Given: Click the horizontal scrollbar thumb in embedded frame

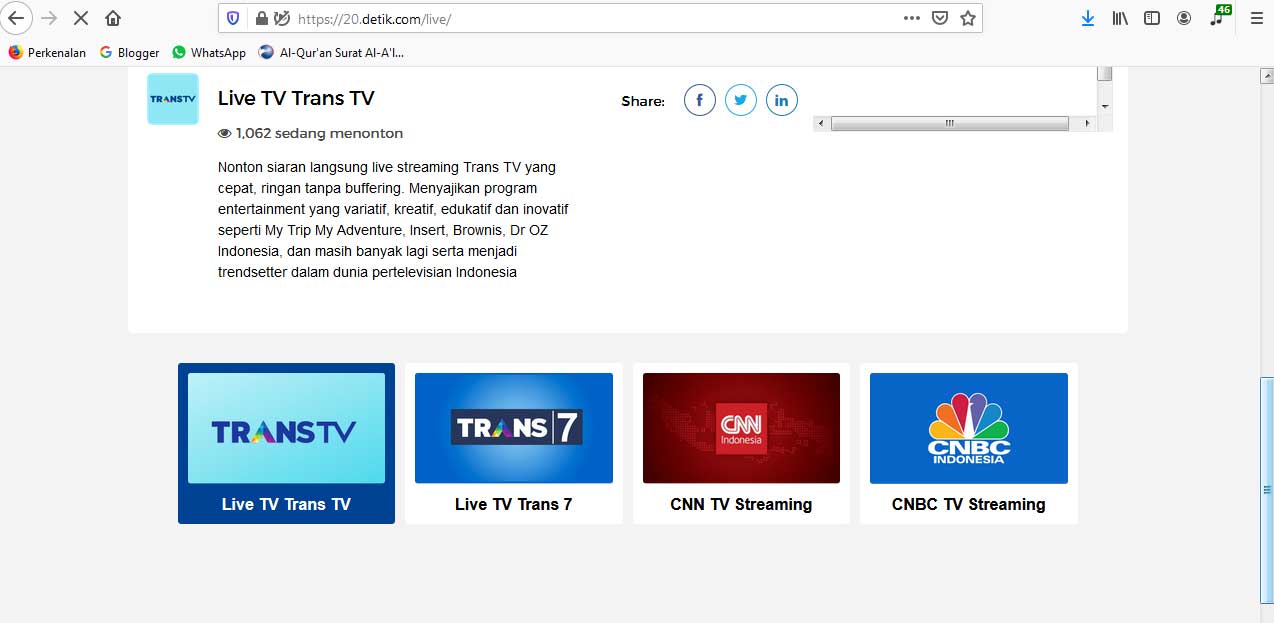Looking at the screenshot, I should click(x=950, y=124).
